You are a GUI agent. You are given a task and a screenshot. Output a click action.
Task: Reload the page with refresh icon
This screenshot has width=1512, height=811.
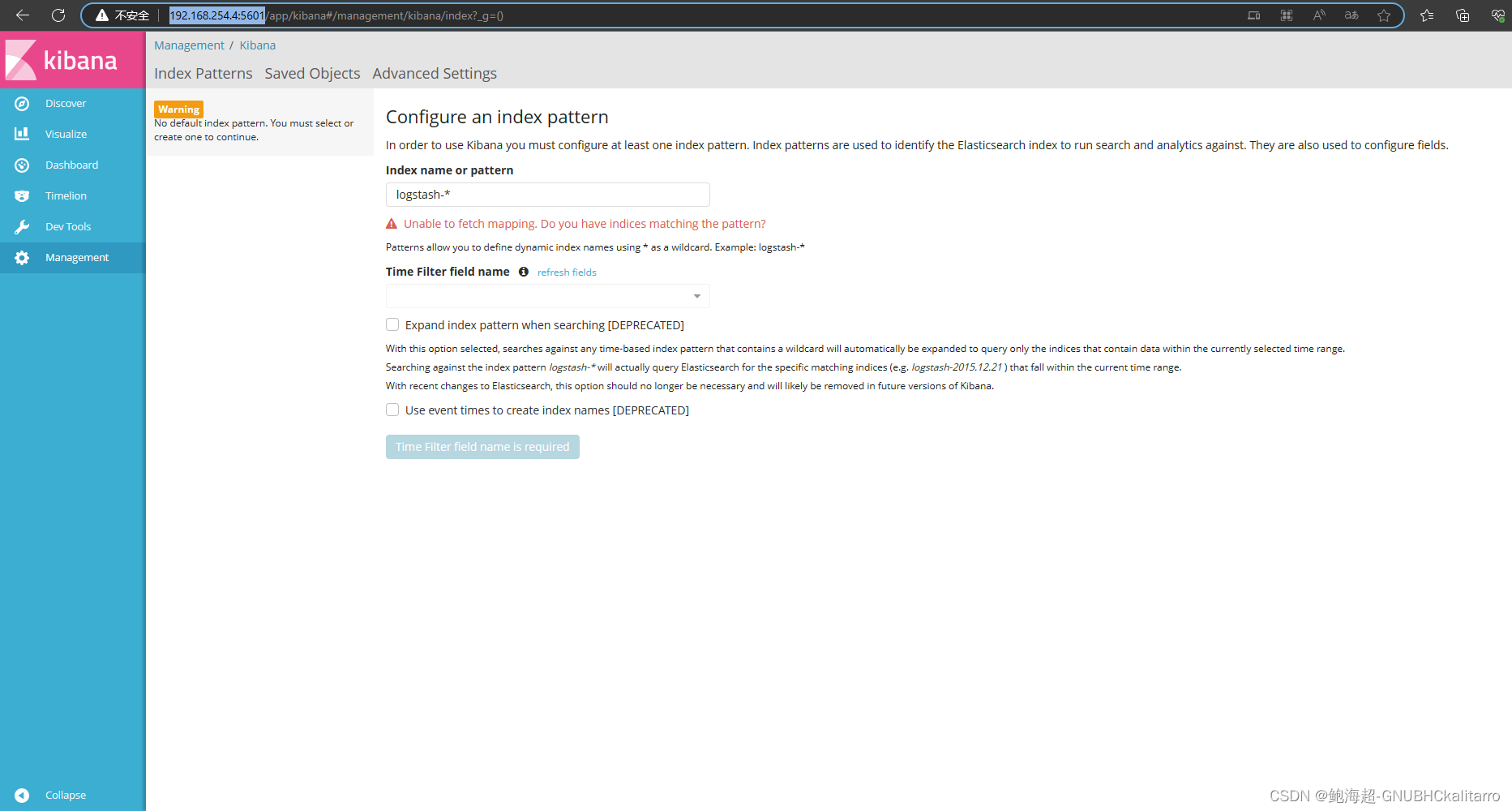[58, 15]
